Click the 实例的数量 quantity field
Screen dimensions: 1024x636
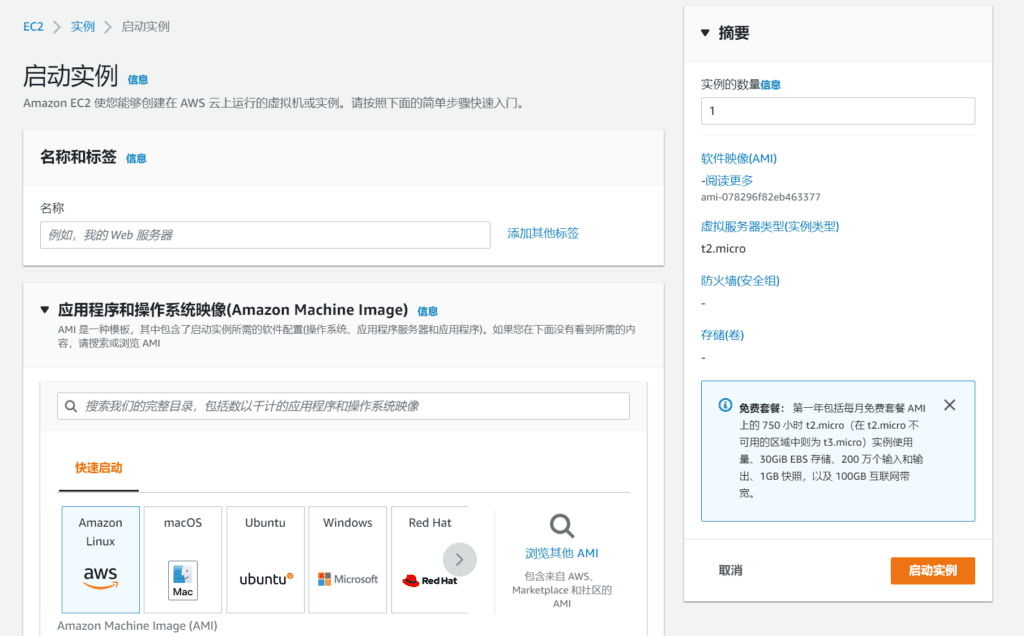click(x=837, y=110)
